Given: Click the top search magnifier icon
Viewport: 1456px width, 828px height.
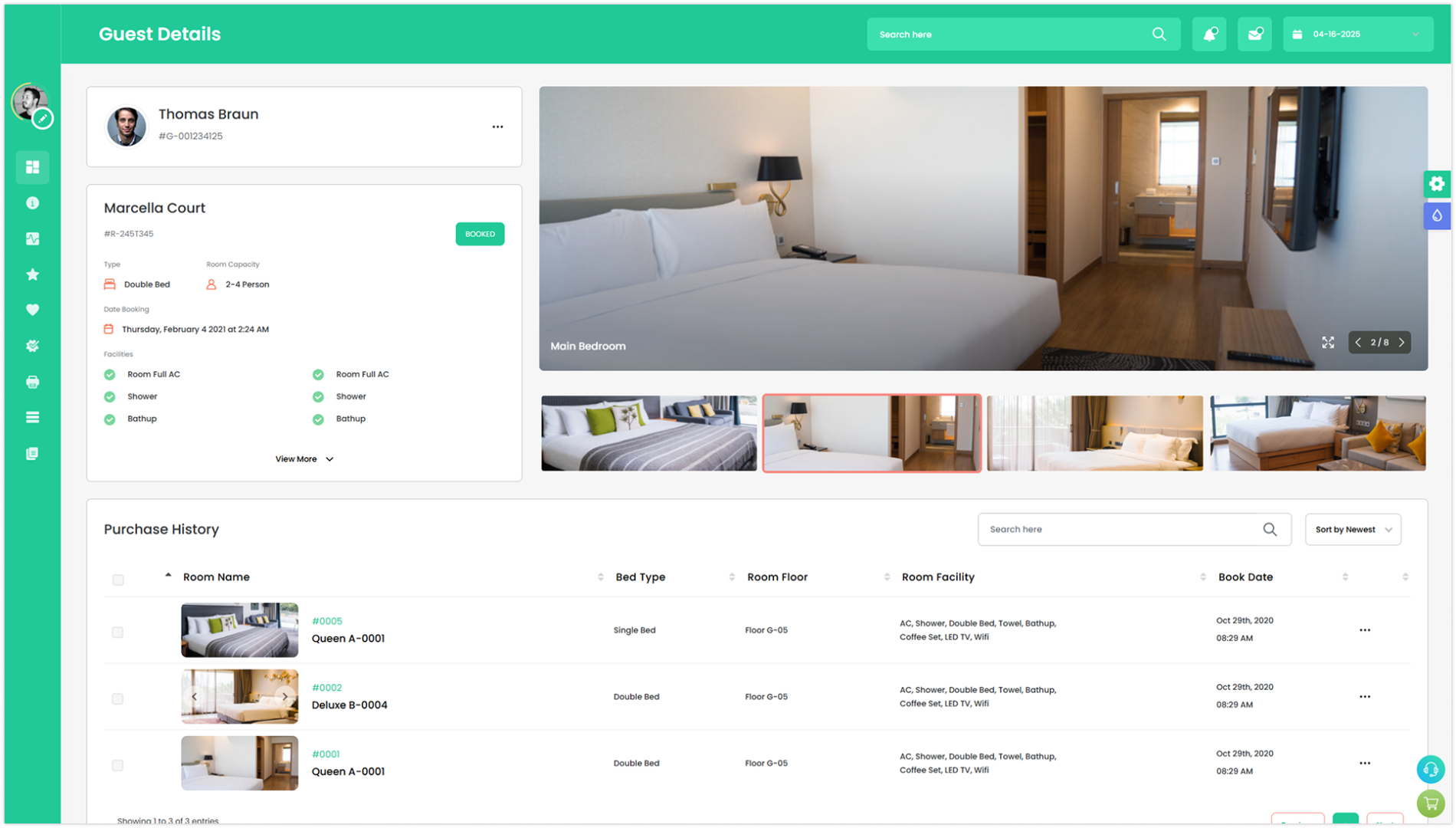Looking at the screenshot, I should click(1159, 34).
